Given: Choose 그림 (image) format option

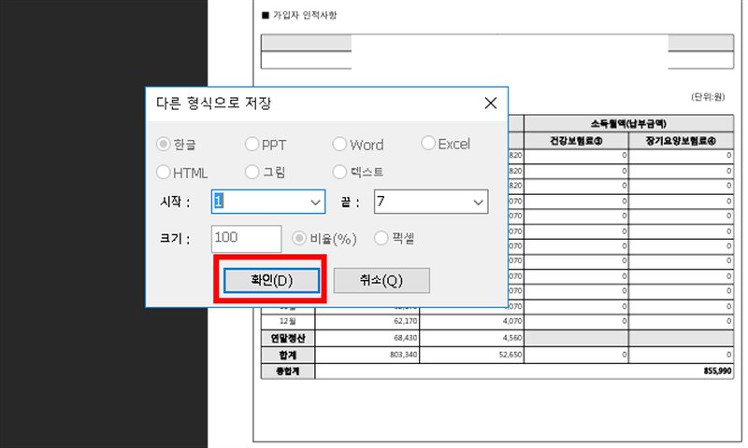Looking at the screenshot, I should [251, 172].
